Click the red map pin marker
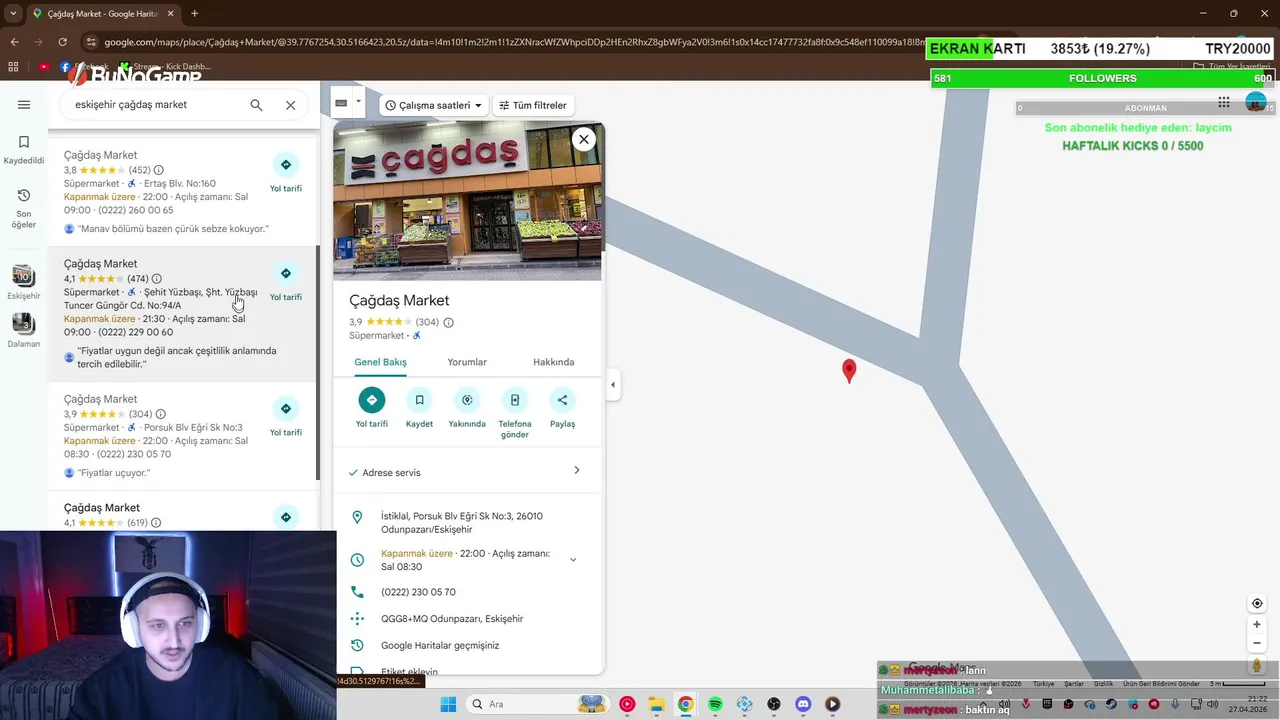Screen dimensions: 1280x720 [x=849, y=371]
